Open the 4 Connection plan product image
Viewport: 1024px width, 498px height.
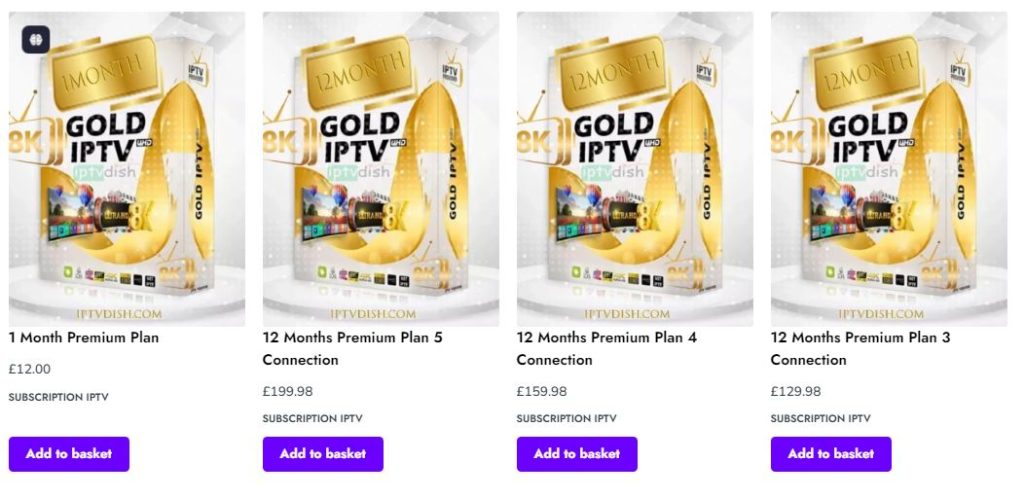tap(635, 170)
